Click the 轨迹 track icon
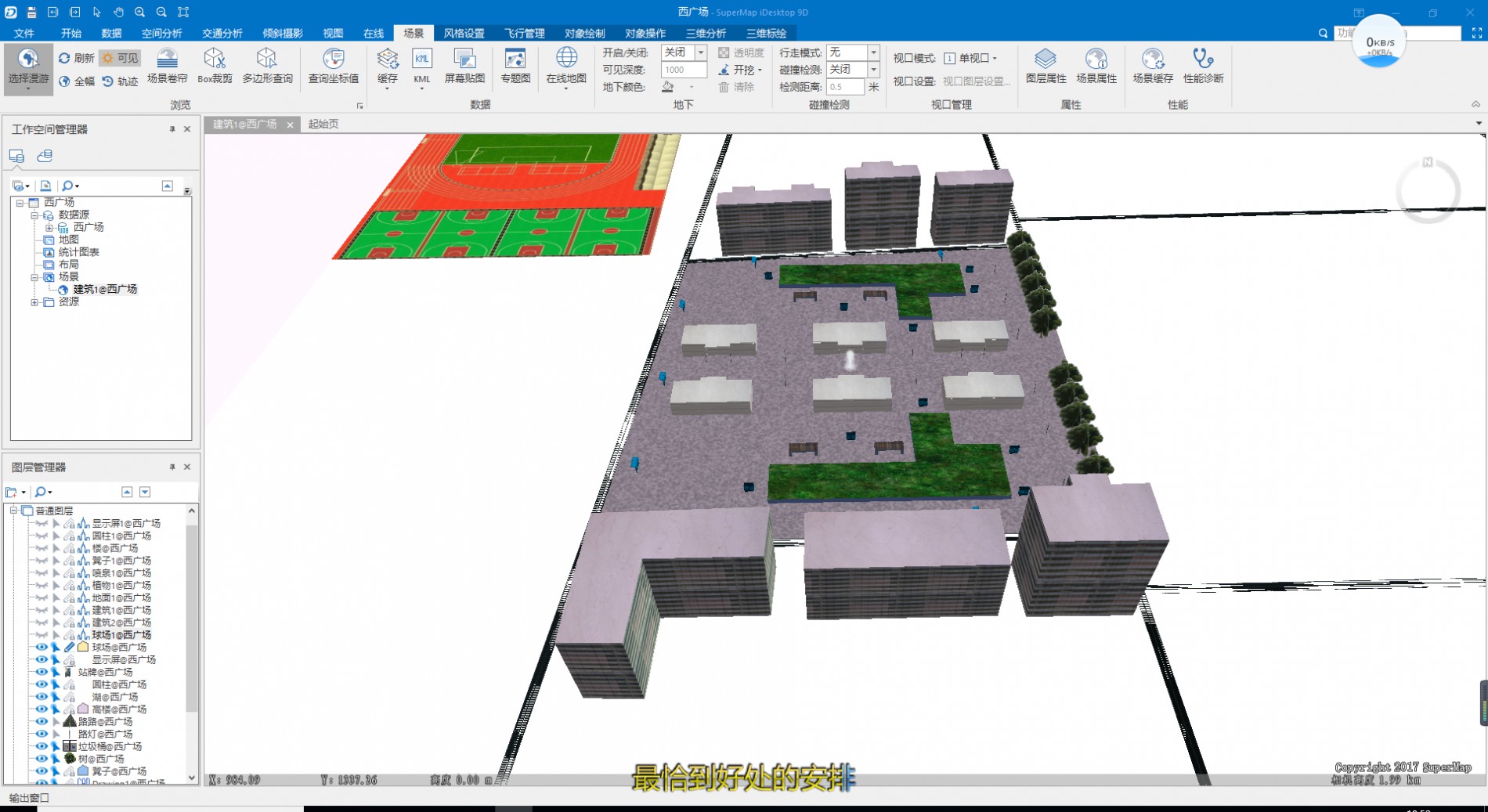Image resolution: width=1488 pixels, height=812 pixels. [x=120, y=81]
